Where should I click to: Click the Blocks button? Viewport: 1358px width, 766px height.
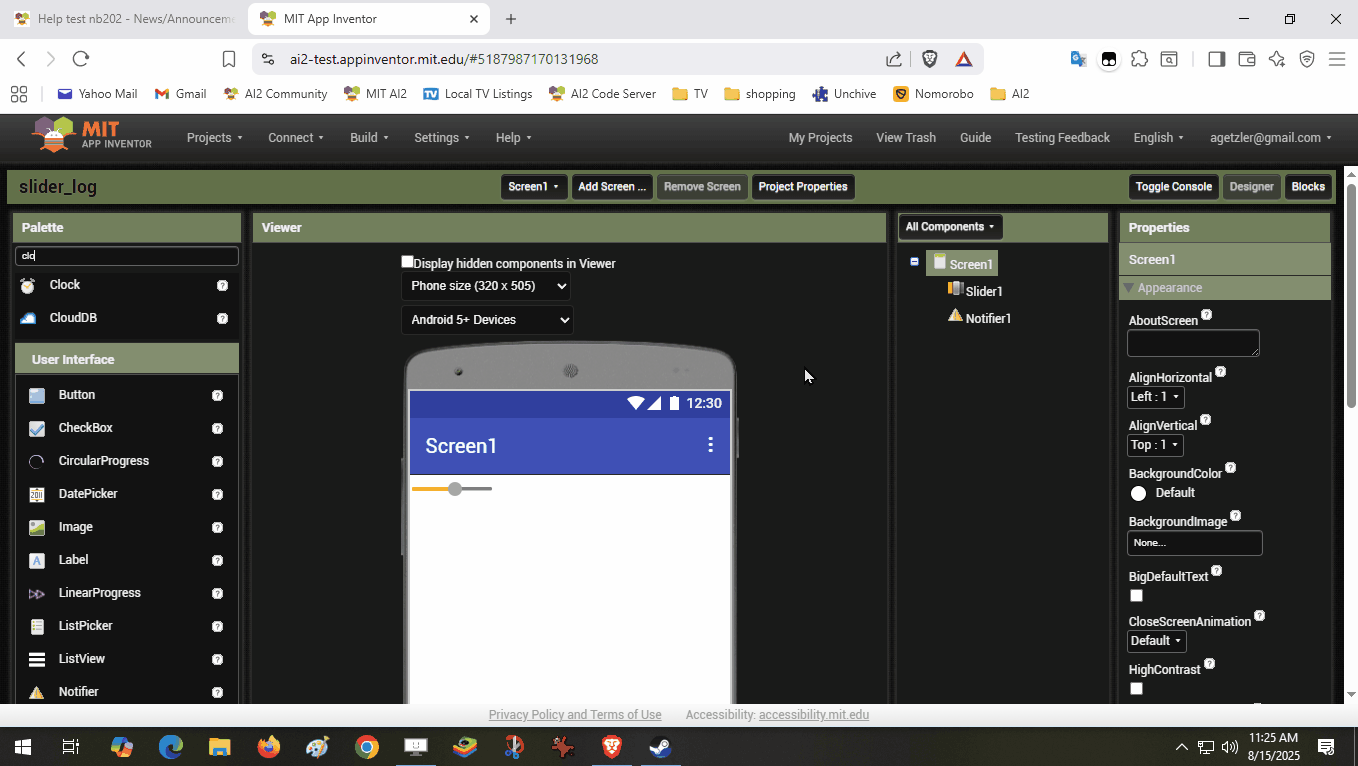(1307, 187)
